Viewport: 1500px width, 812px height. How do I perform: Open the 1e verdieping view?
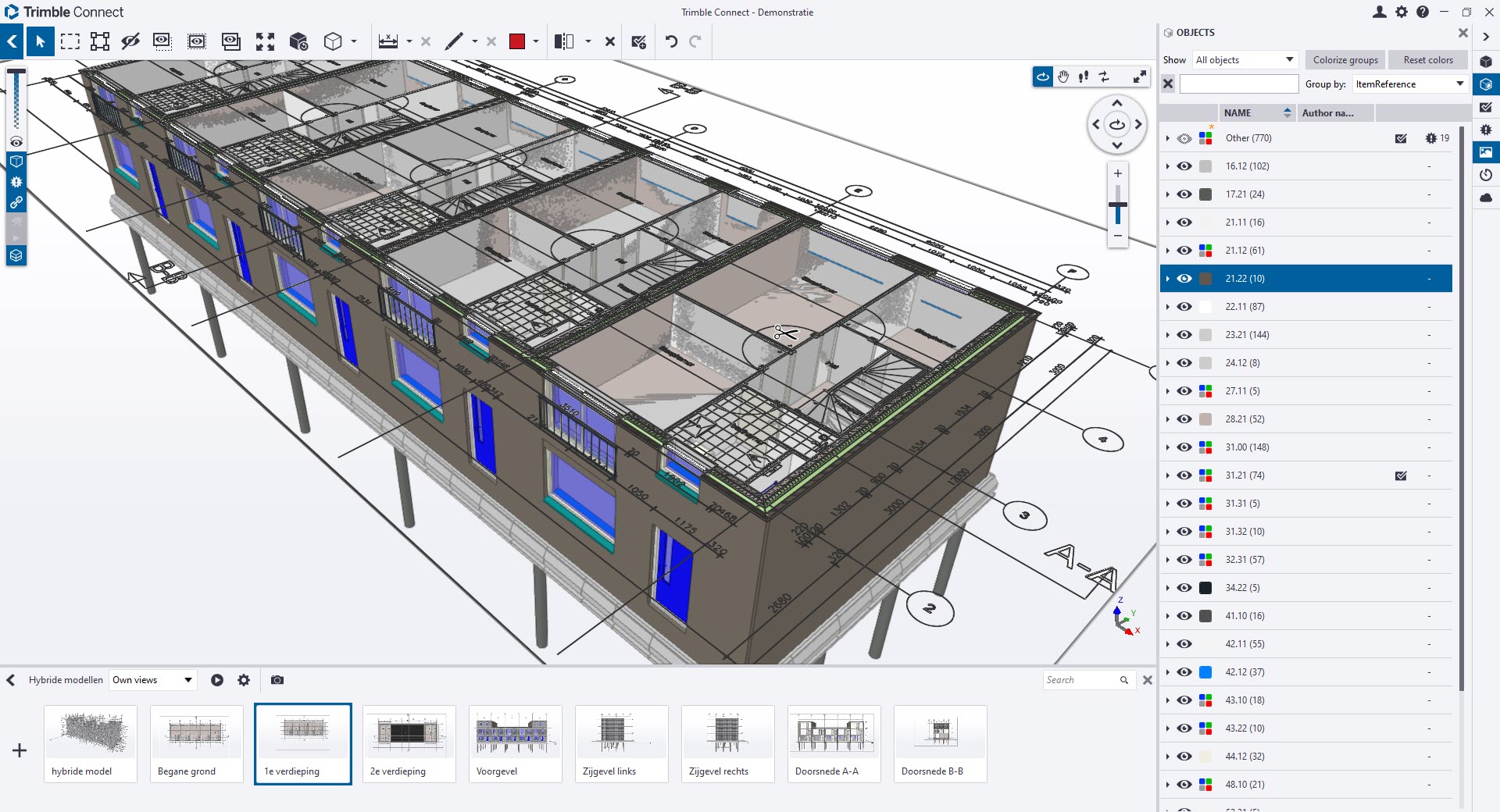pos(303,743)
